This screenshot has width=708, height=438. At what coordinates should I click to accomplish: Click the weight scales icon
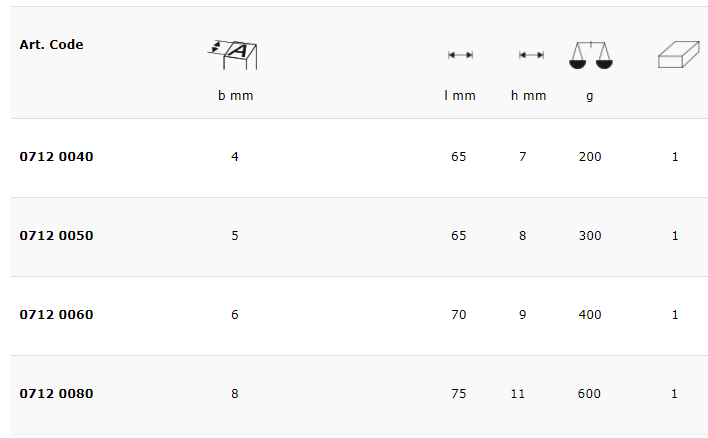point(590,55)
